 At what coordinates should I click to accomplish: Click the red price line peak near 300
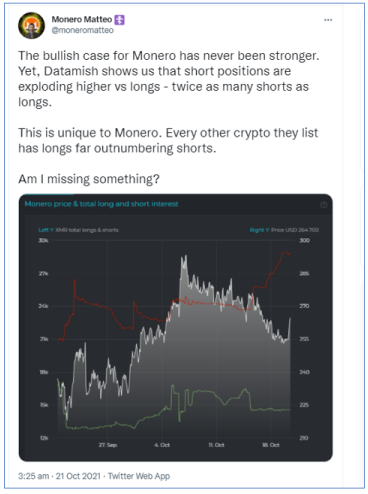[285, 253]
